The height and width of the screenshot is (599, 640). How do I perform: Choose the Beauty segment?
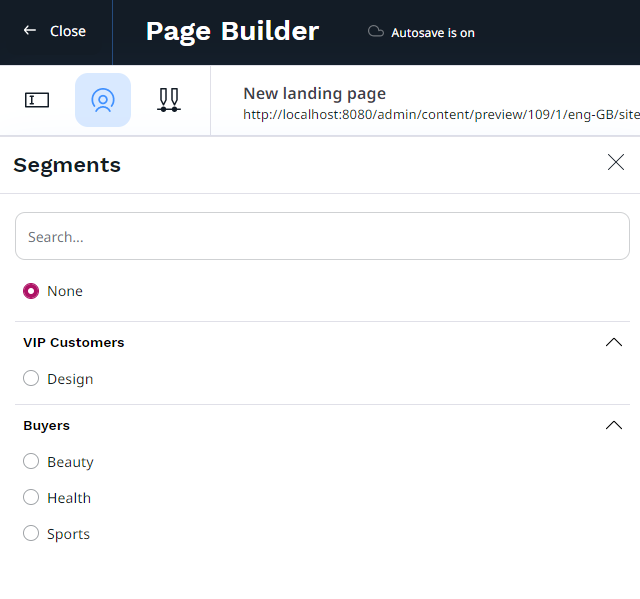point(31,461)
